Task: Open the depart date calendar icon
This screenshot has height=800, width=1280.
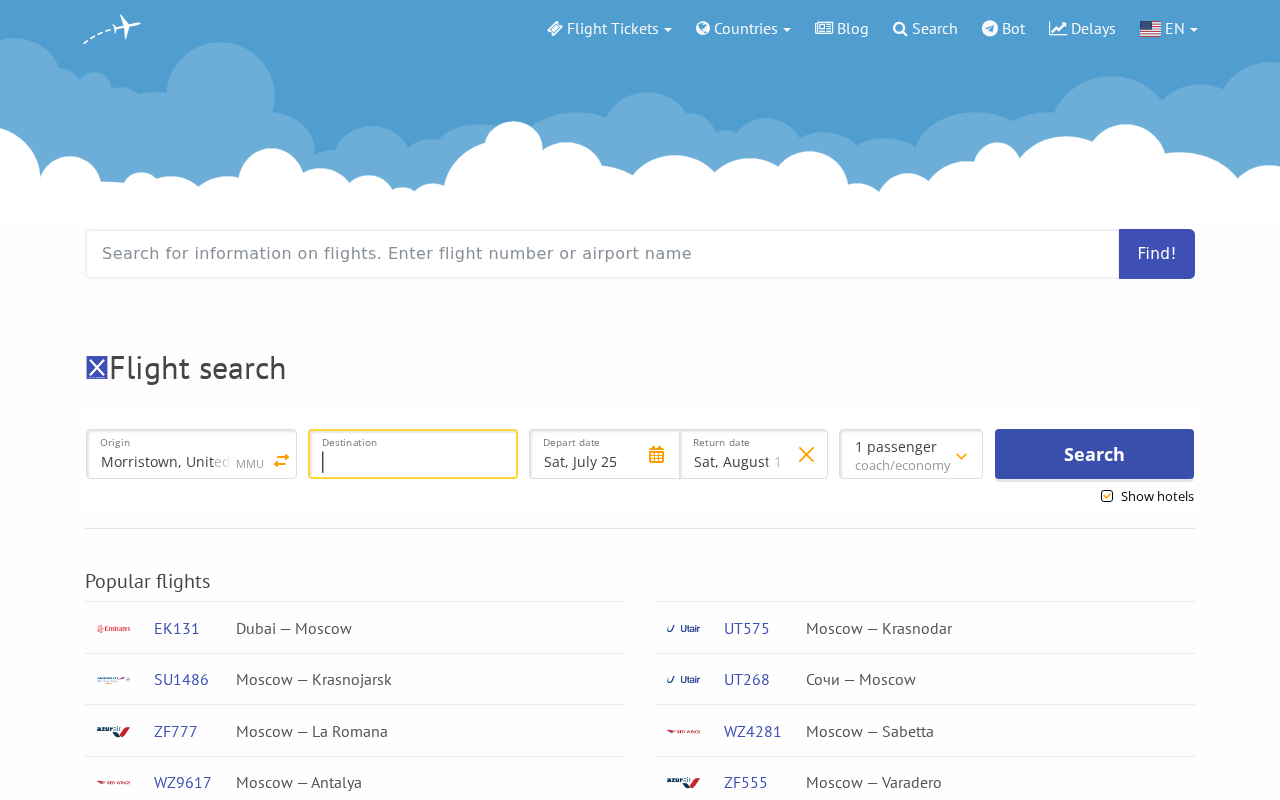Action: point(656,454)
